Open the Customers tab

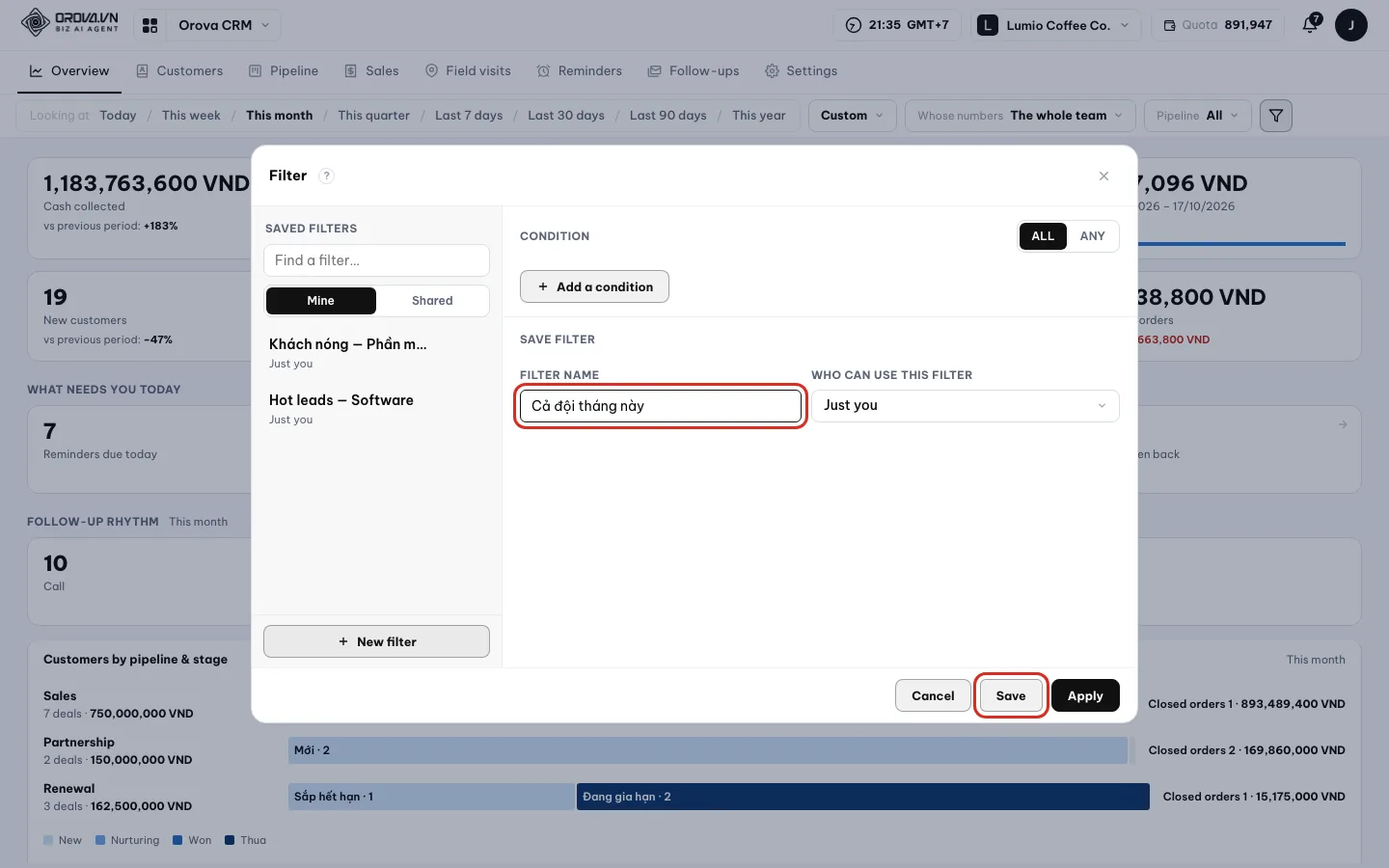(x=179, y=71)
